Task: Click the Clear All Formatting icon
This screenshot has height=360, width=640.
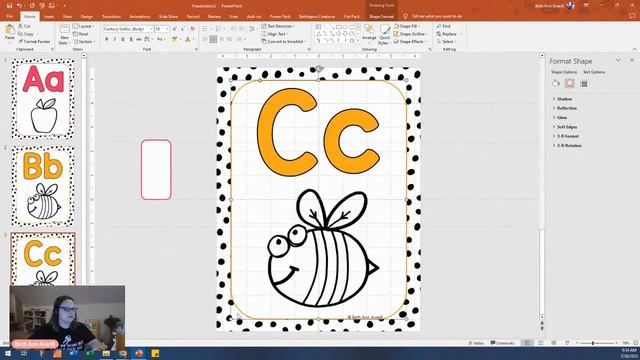Action: [x=193, y=29]
